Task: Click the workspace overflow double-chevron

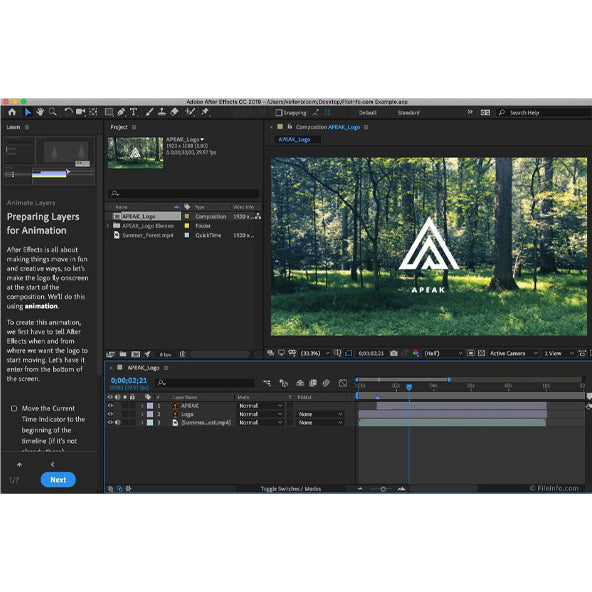Action: click(x=470, y=112)
